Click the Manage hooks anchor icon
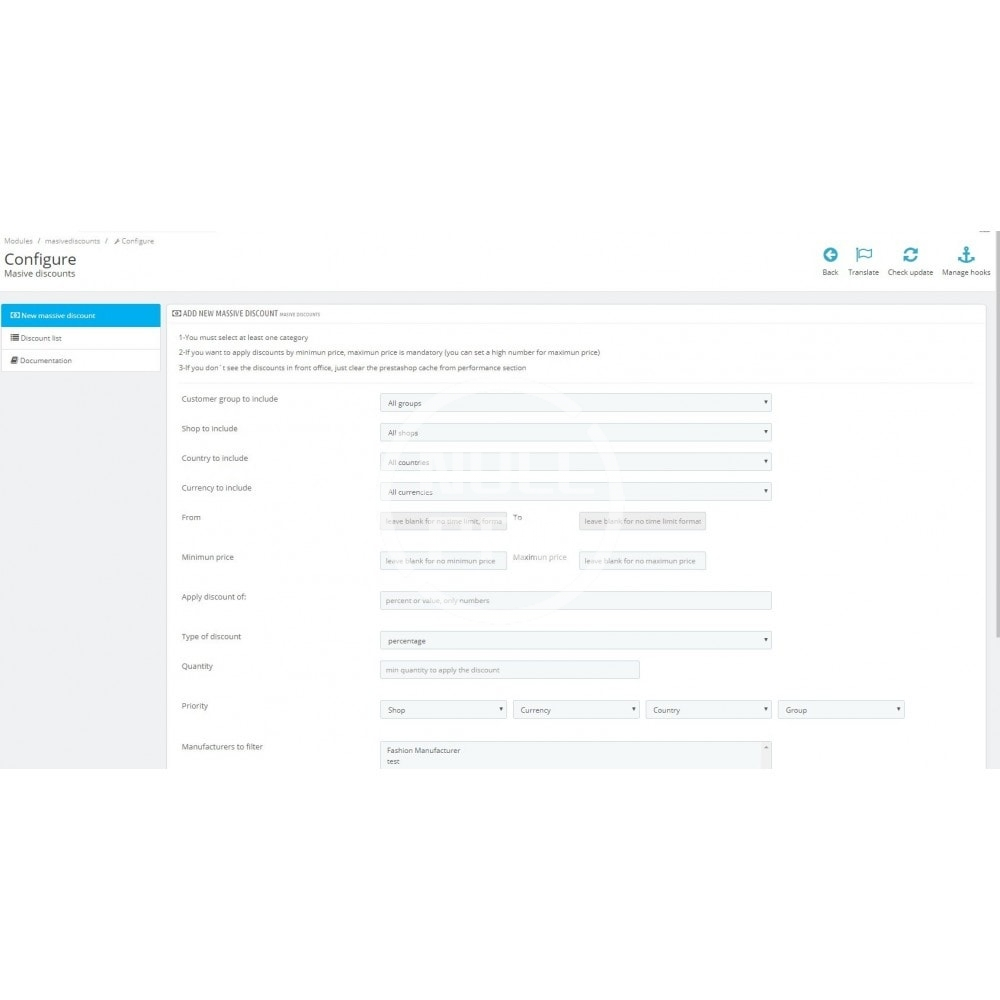 pos(966,255)
